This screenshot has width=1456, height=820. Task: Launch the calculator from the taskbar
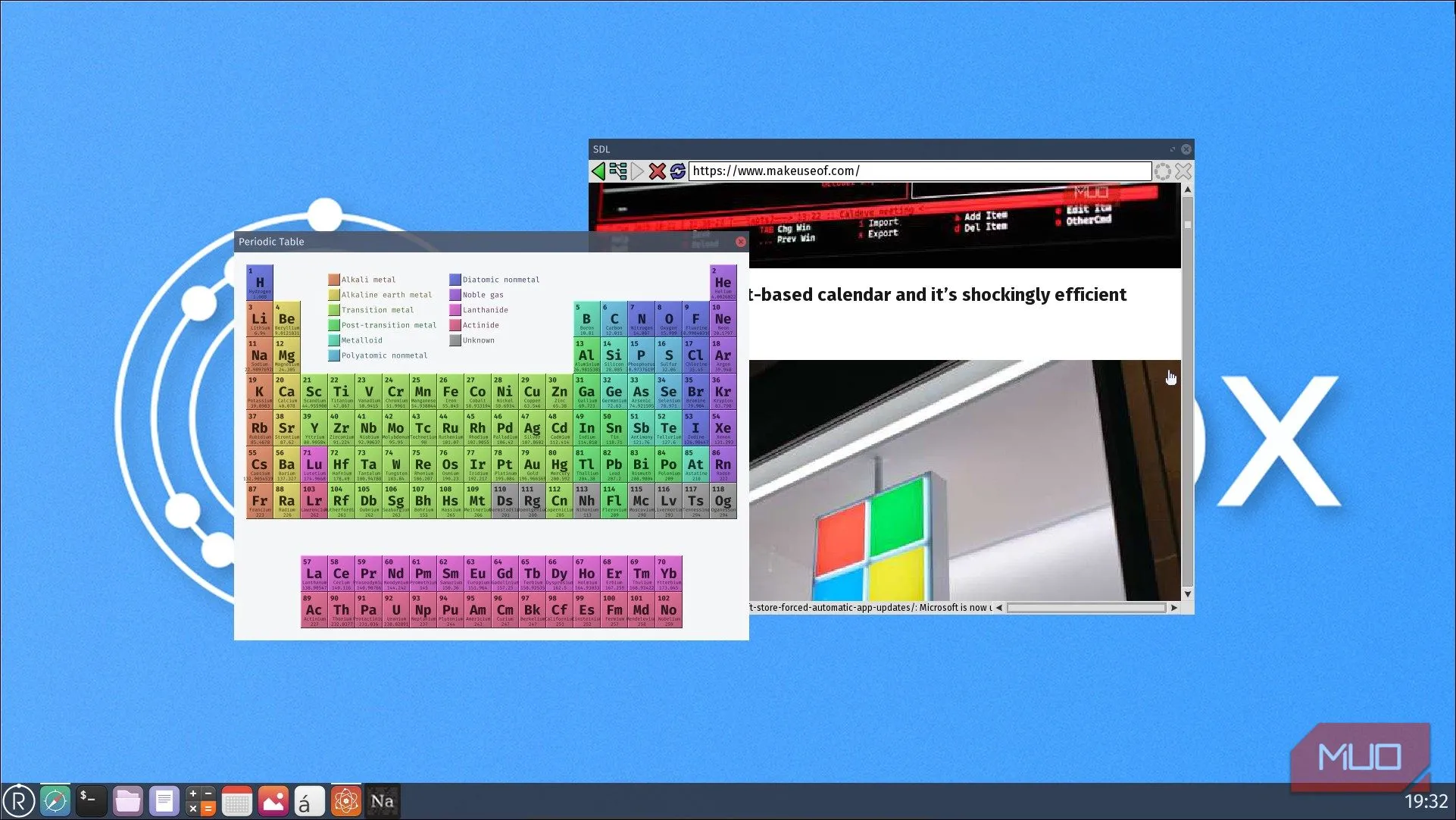201,801
